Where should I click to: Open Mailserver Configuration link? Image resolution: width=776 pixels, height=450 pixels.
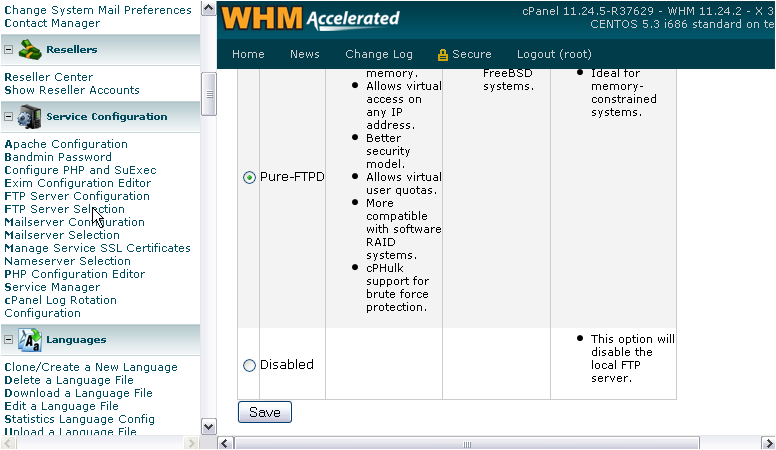point(74,222)
